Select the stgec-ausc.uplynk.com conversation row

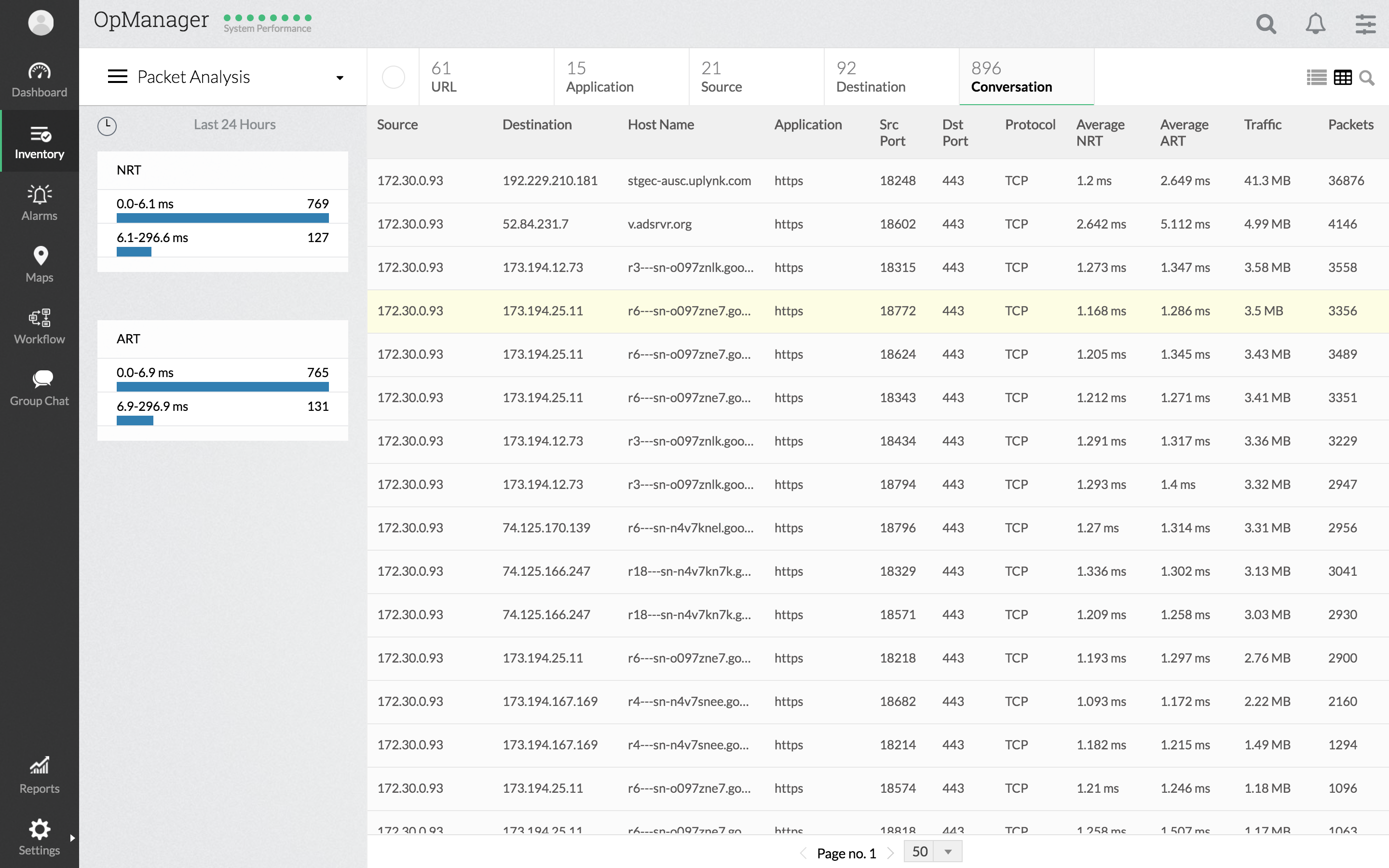689,180
